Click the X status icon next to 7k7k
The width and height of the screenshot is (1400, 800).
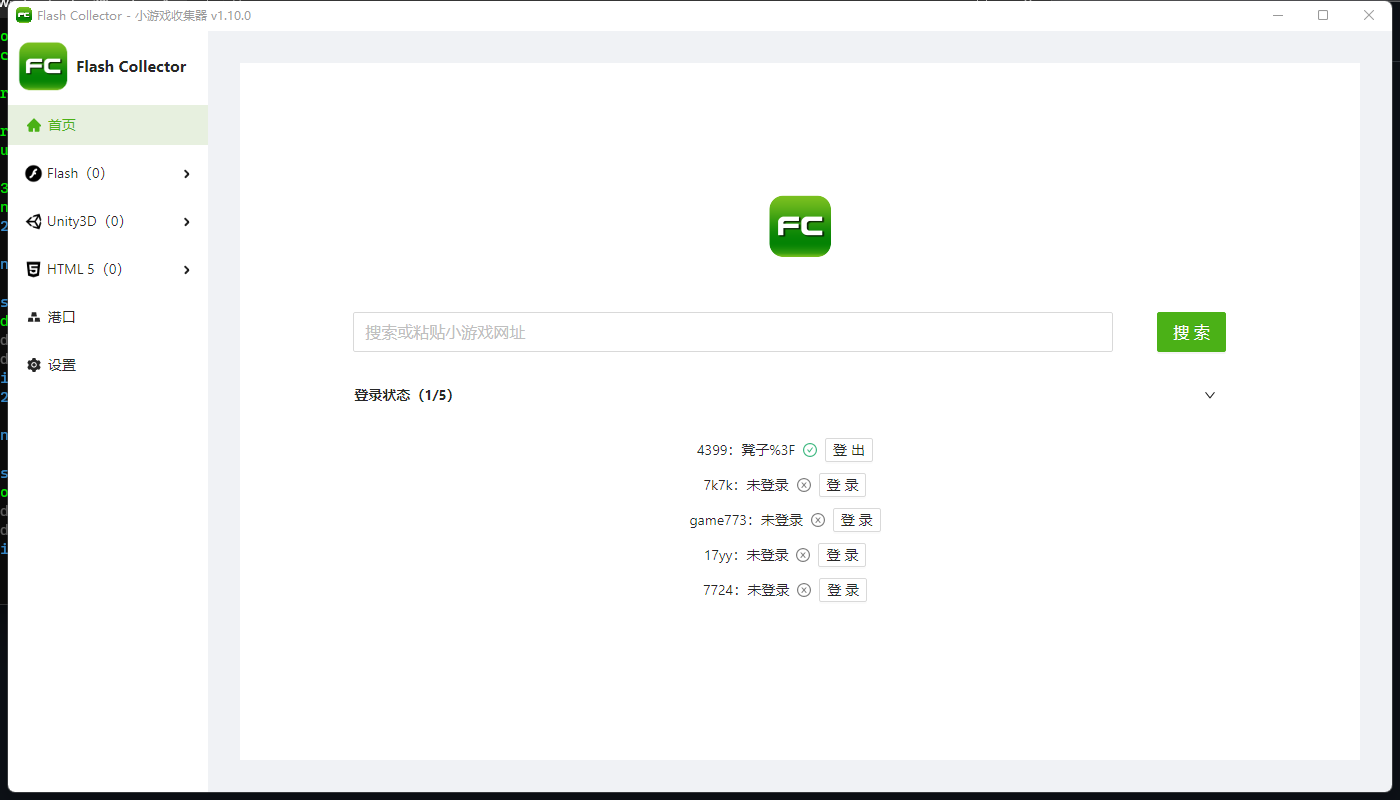coord(804,484)
